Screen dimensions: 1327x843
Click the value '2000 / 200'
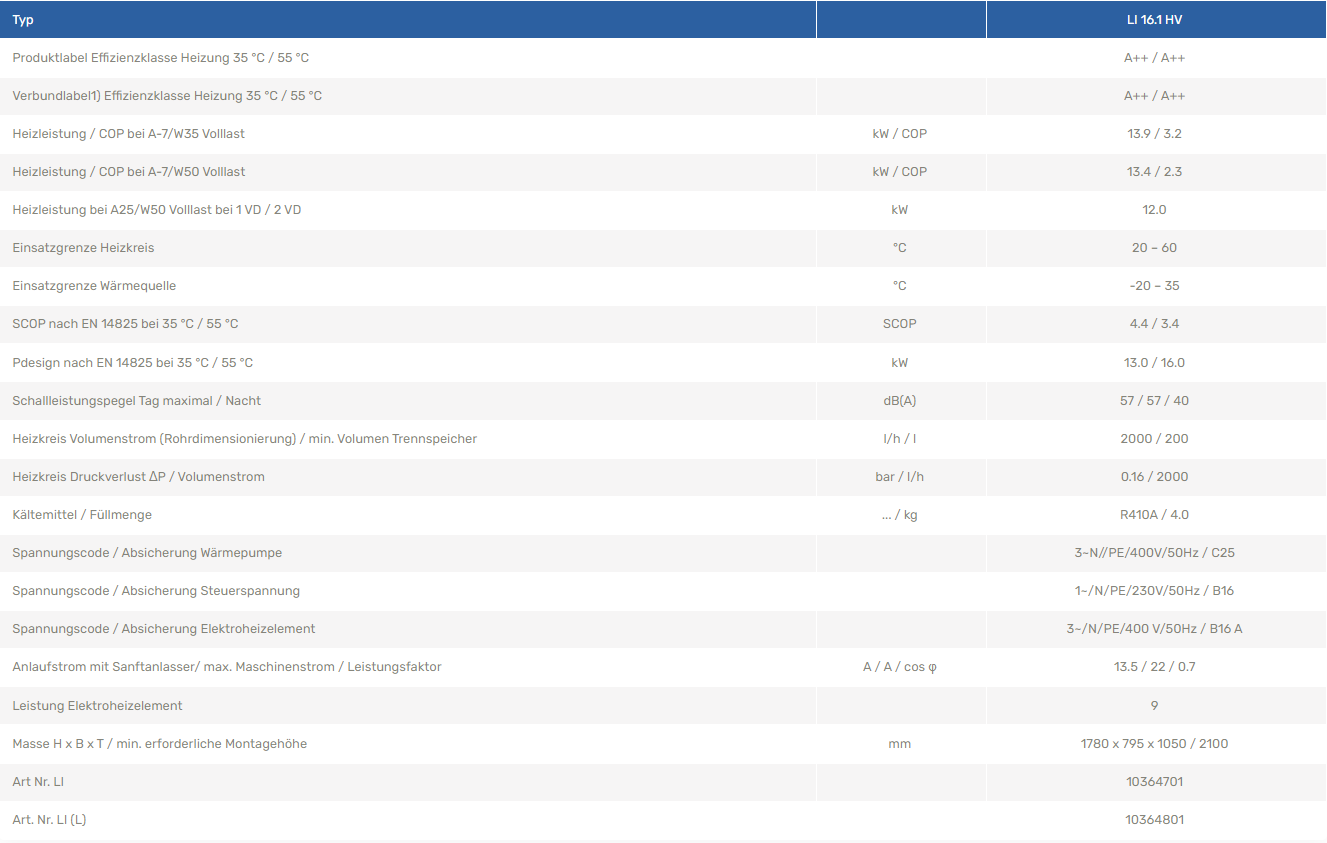point(1154,439)
